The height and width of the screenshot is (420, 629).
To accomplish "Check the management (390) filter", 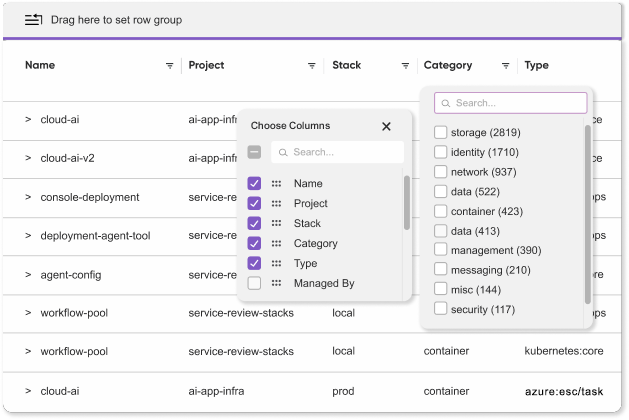I will [x=440, y=250].
